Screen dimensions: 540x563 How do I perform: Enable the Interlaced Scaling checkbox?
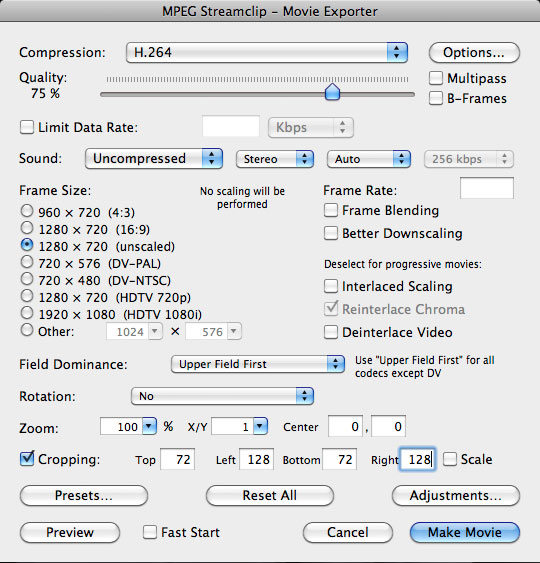331,286
